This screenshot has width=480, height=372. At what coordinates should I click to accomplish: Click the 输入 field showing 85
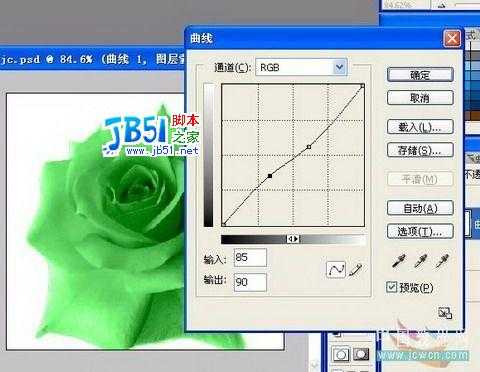click(x=250, y=257)
